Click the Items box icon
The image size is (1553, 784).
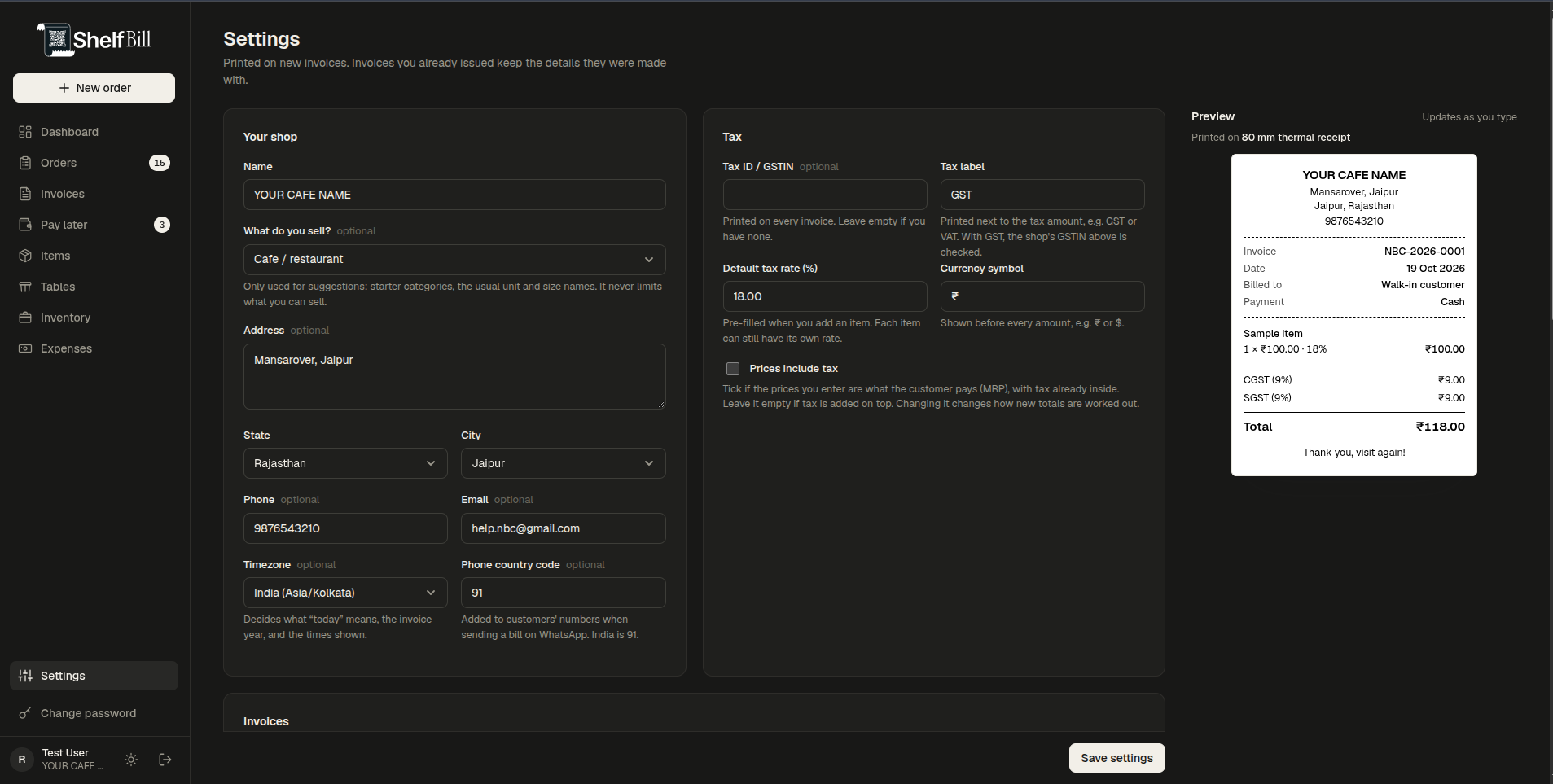coord(25,256)
